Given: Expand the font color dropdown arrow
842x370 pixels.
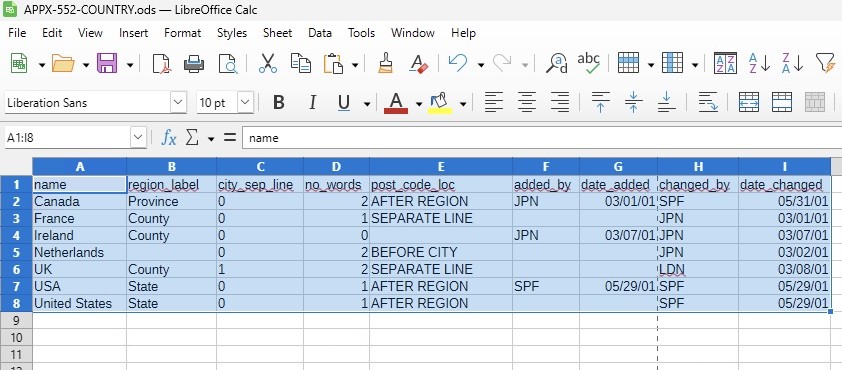Looking at the screenshot, I should coord(419,104).
